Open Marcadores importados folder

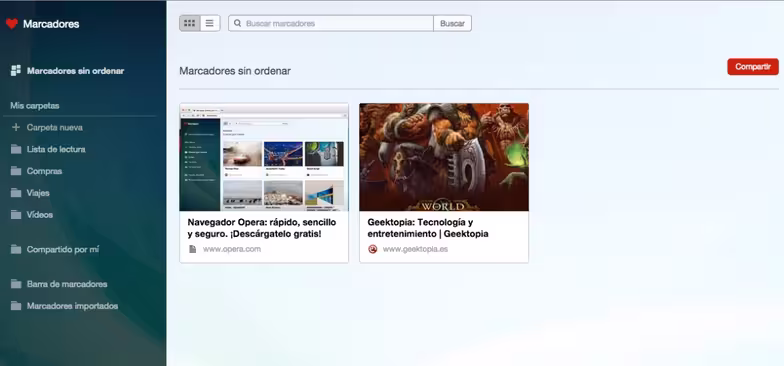72,306
